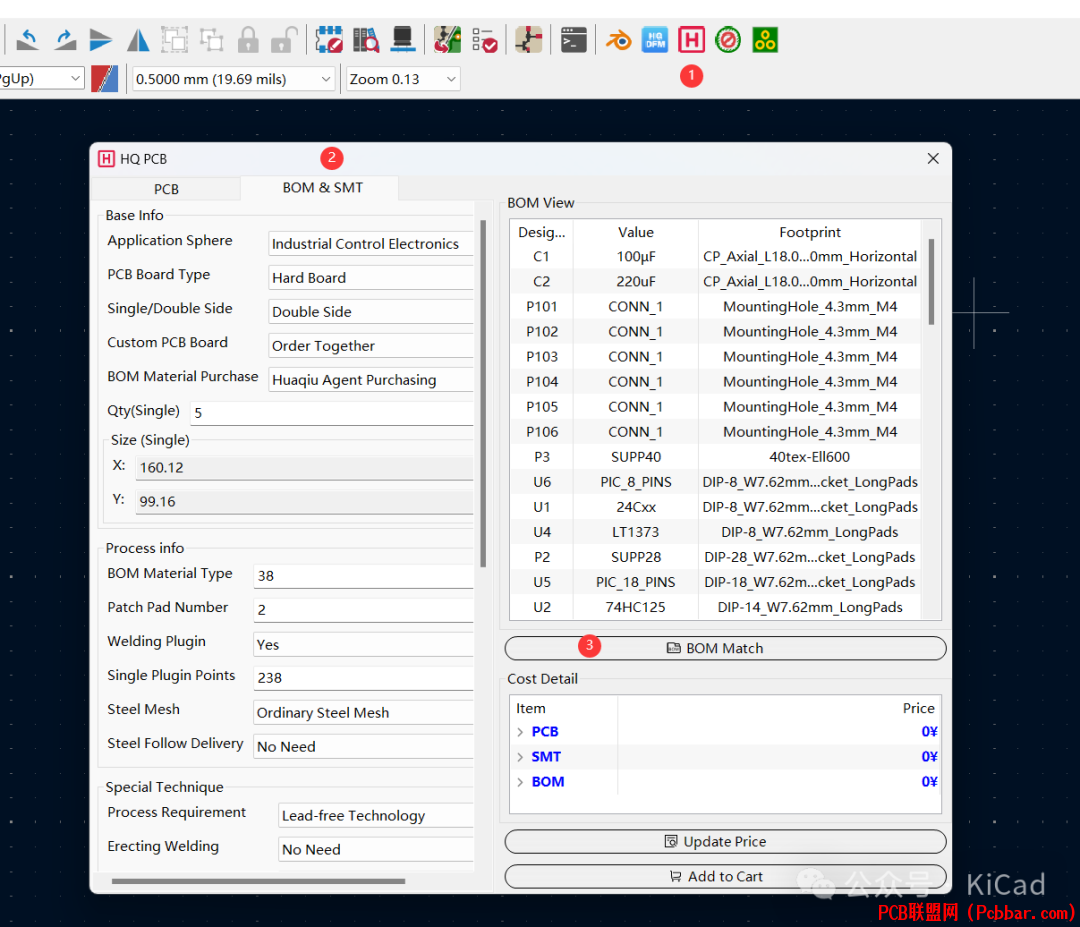Click the left panel vertical scrollbar

click(x=483, y=393)
